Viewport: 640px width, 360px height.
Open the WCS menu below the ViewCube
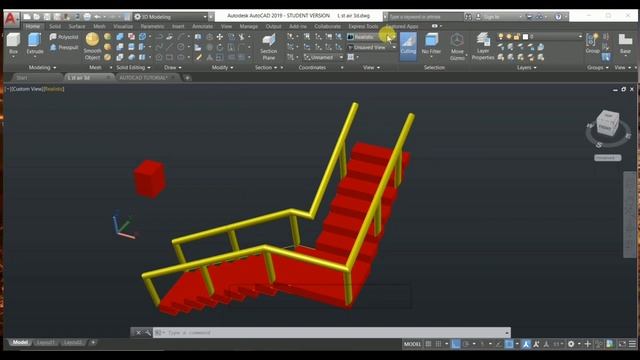(x=608, y=158)
